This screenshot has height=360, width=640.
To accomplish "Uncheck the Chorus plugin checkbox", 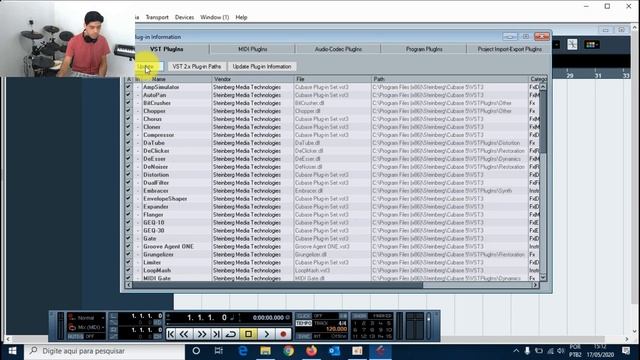I will pyautogui.click(x=128, y=119).
